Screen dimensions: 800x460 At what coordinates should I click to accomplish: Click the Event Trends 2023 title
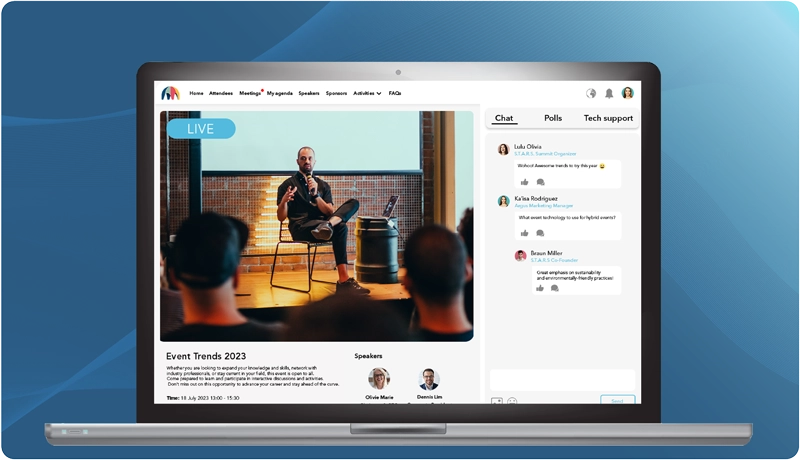point(206,356)
